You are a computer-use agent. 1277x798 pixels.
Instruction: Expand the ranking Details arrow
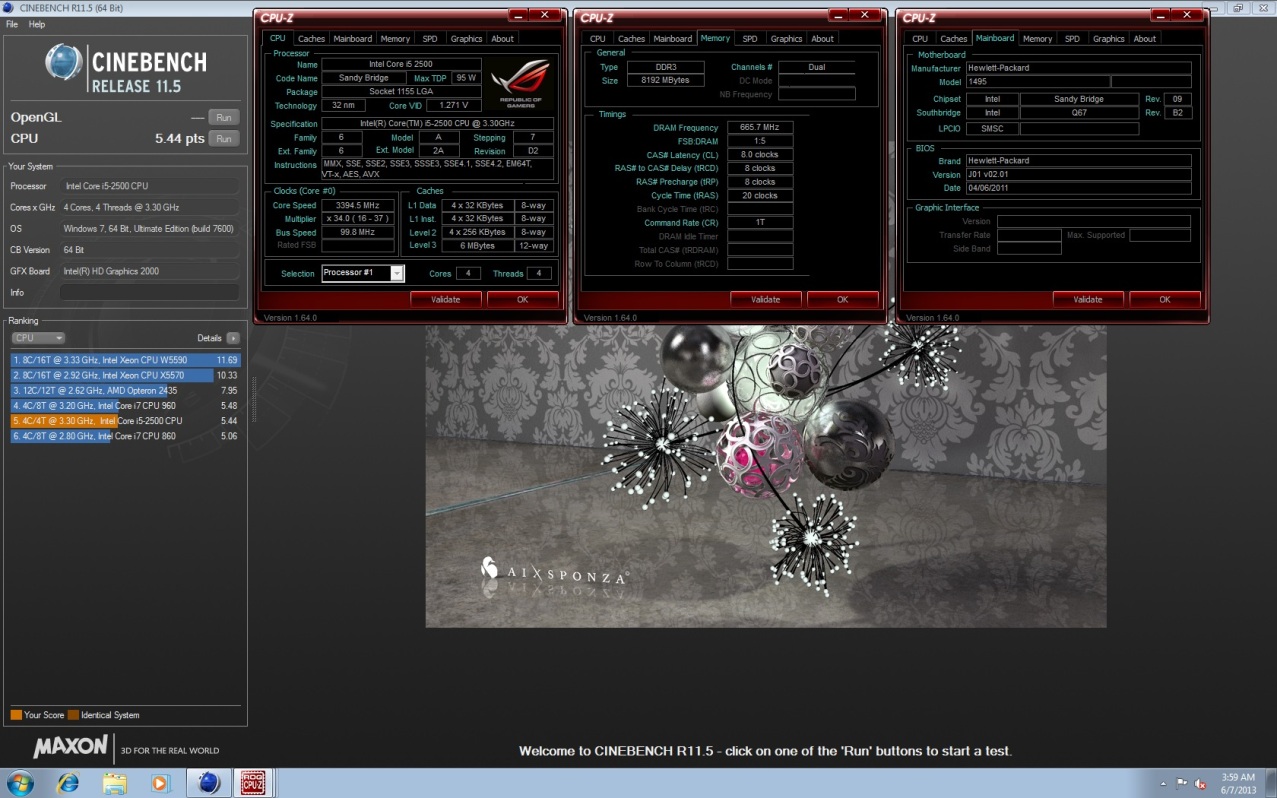[x=233, y=338]
